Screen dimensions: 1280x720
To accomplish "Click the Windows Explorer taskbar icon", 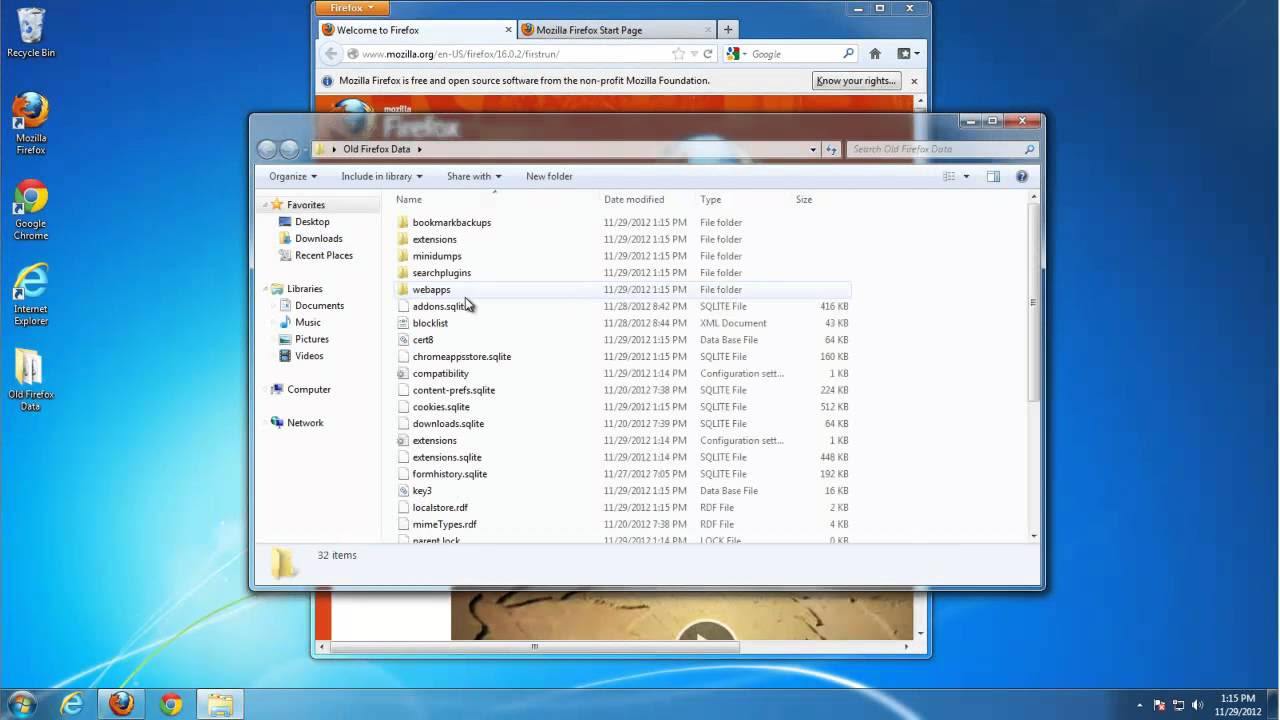I will (x=219, y=704).
